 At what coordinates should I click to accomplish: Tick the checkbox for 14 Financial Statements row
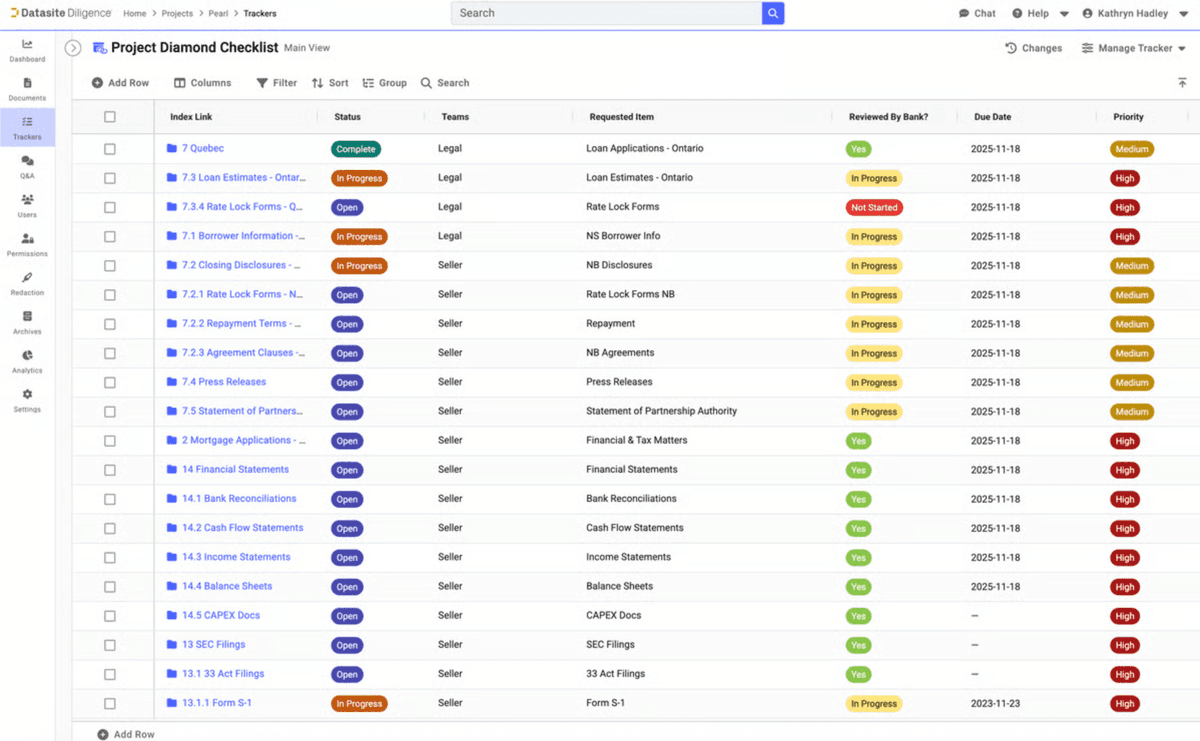click(110, 469)
